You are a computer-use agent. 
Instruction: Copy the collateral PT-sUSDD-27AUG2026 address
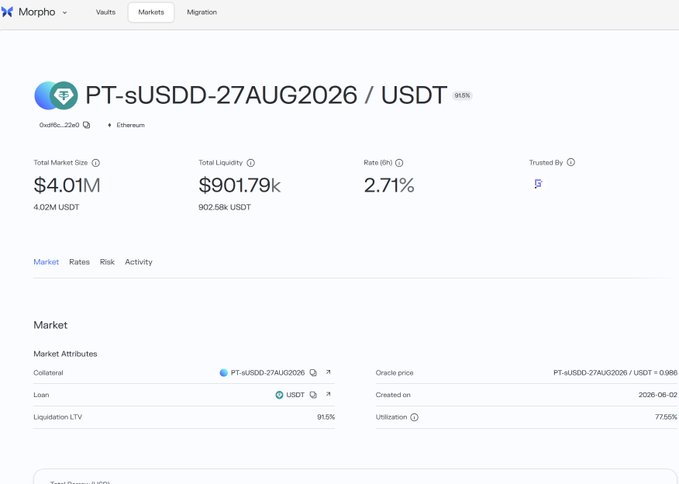[313, 373]
